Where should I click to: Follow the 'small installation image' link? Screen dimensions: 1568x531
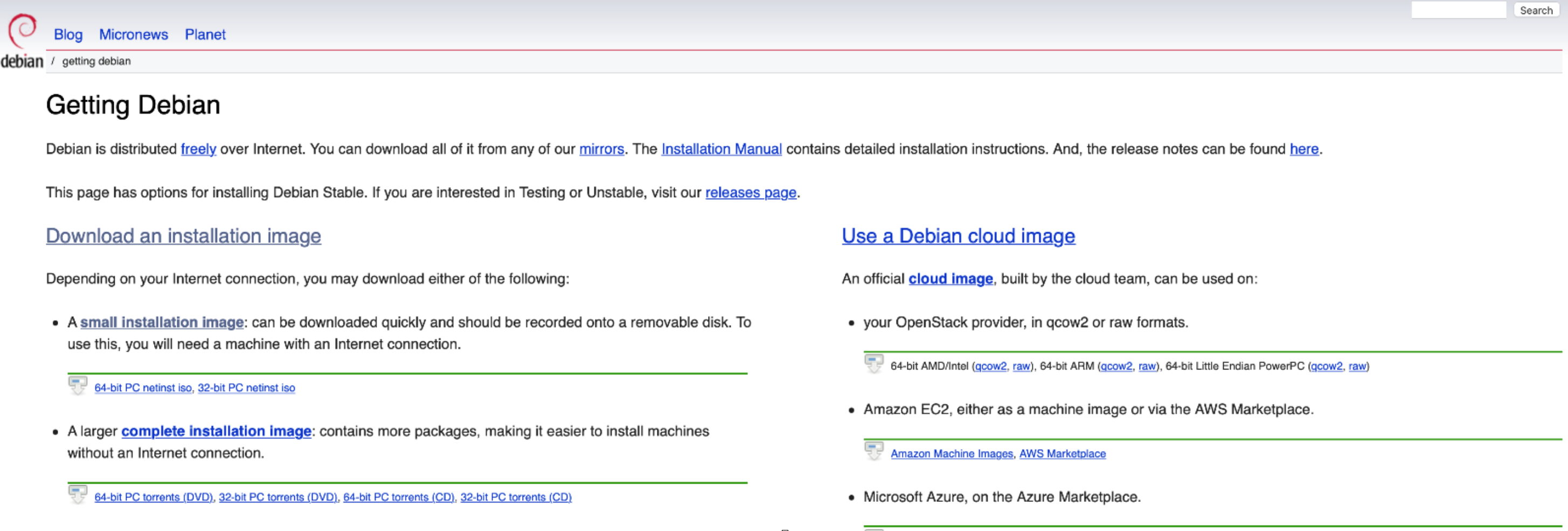tap(161, 323)
